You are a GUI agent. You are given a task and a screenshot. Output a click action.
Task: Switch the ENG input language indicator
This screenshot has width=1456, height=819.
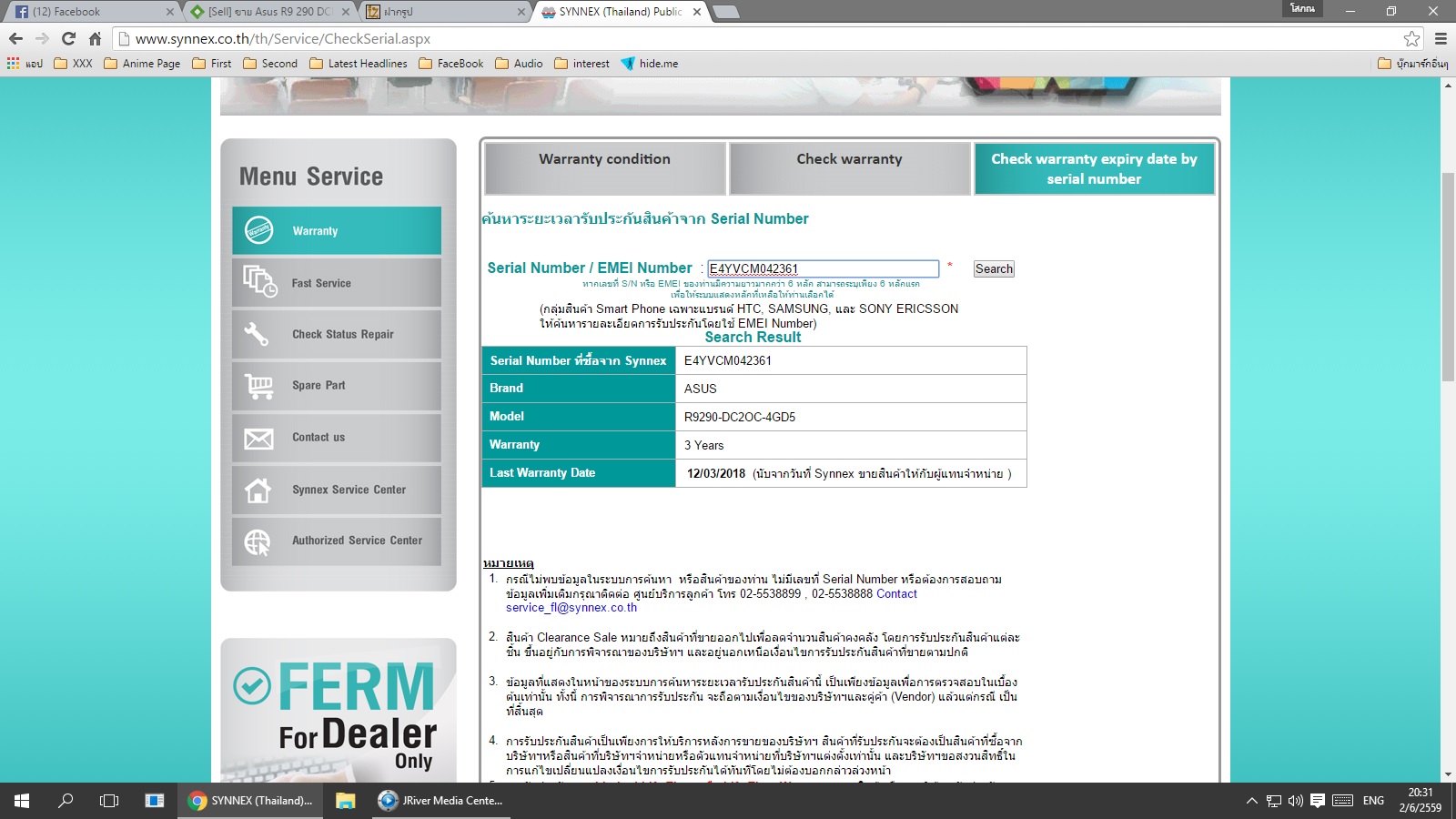coord(1373,801)
